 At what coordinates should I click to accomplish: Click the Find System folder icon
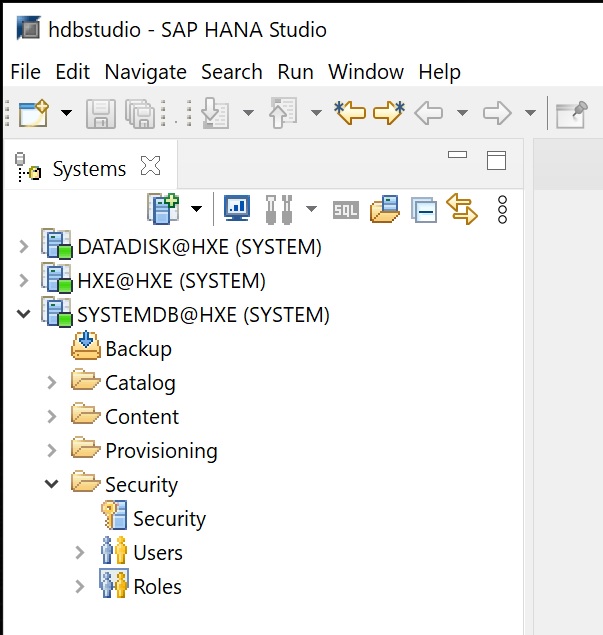(385, 209)
